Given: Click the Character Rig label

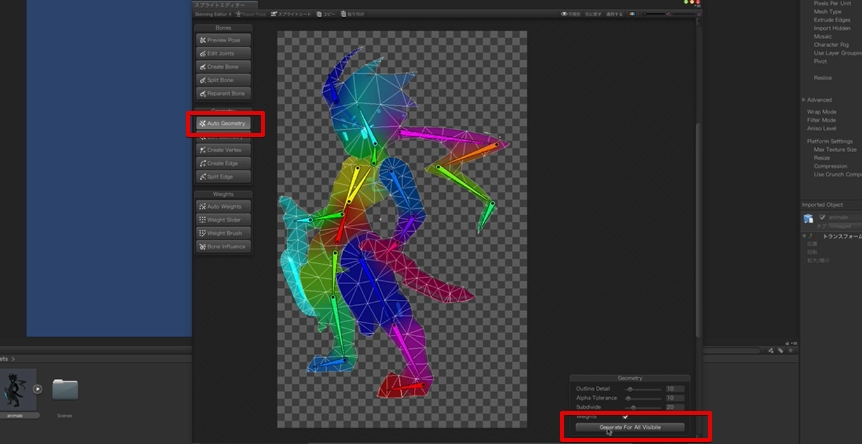Looking at the screenshot, I should click(831, 45).
